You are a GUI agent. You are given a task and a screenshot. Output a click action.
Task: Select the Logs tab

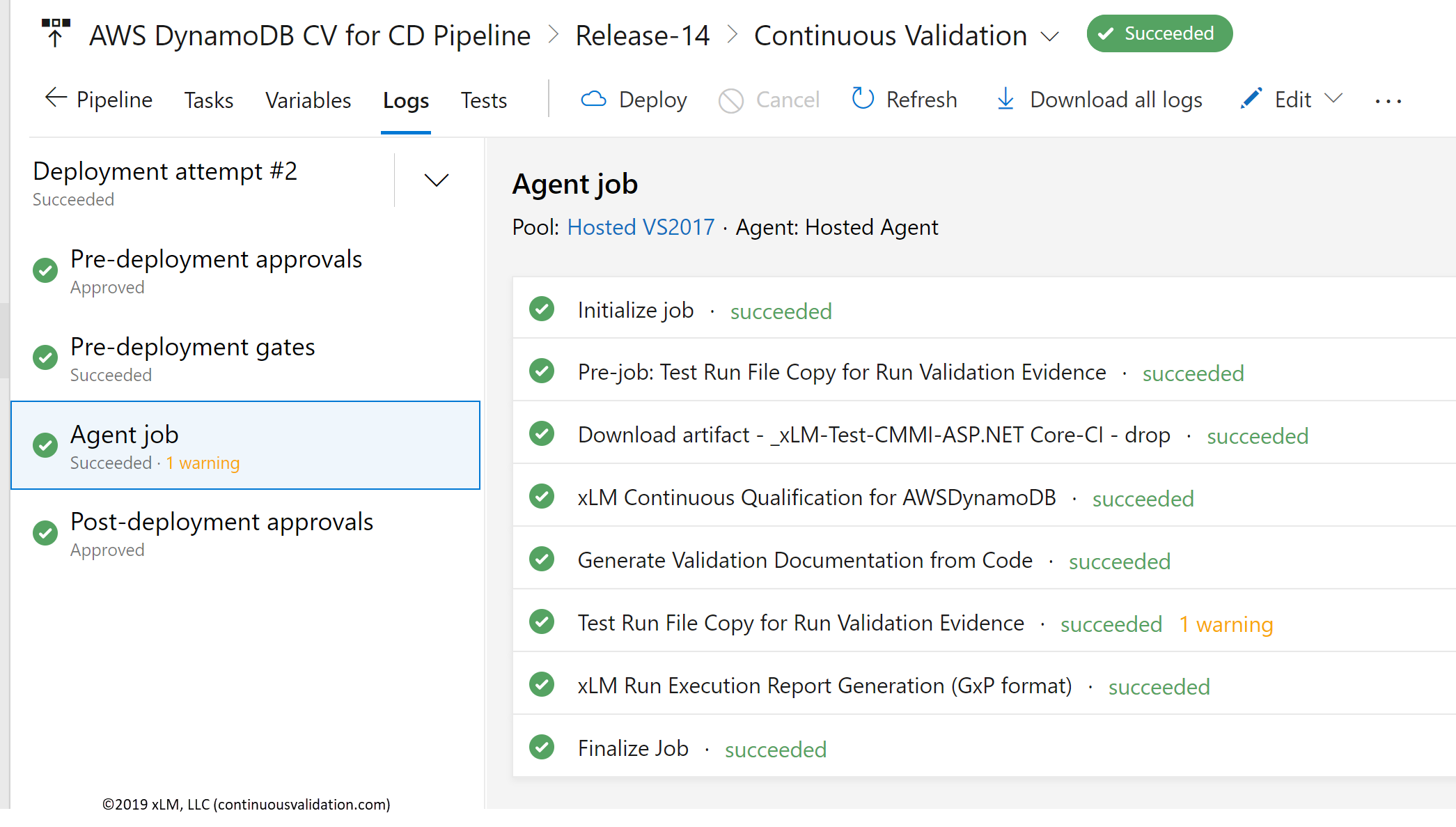(406, 101)
